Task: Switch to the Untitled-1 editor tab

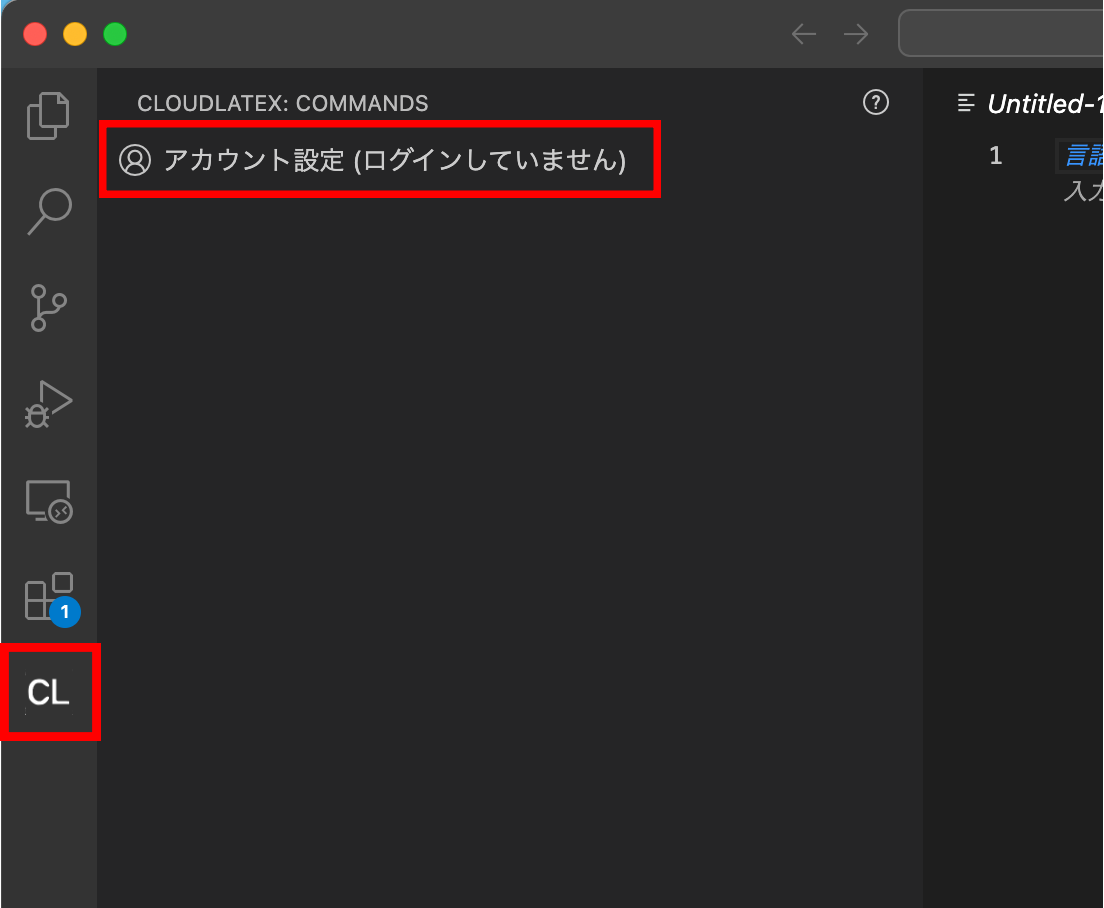Action: pos(1045,103)
